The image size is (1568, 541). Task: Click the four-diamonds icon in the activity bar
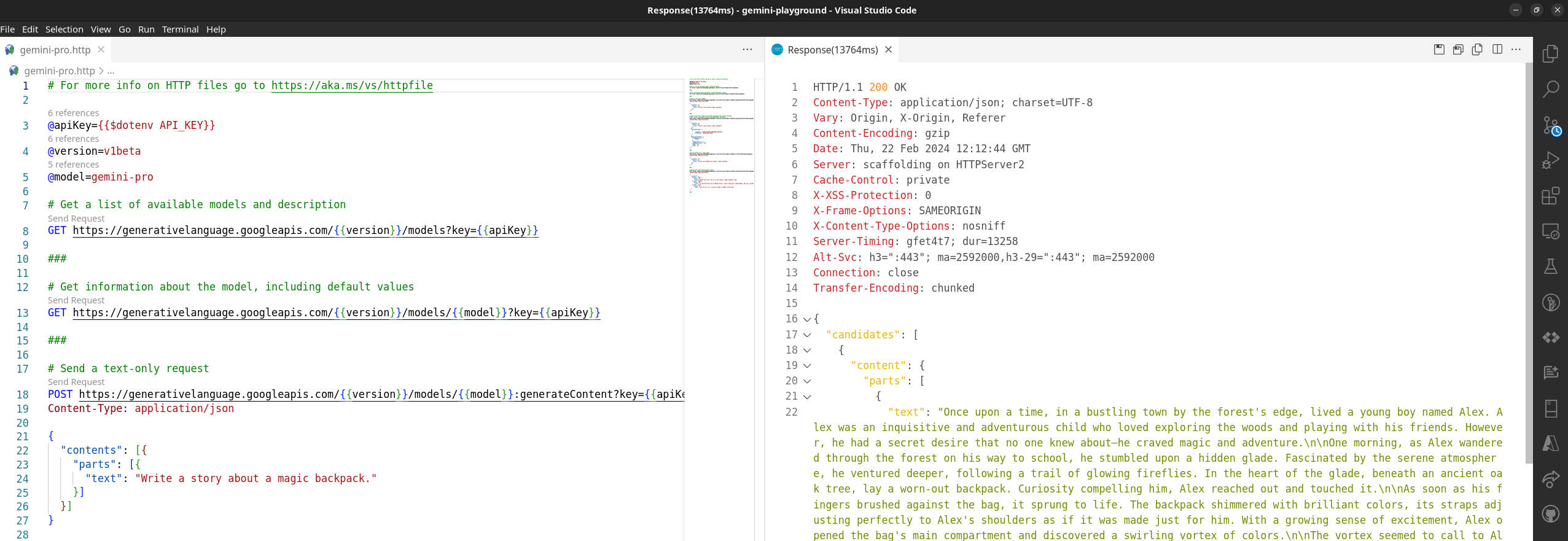pyautogui.click(x=1550, y=338)
